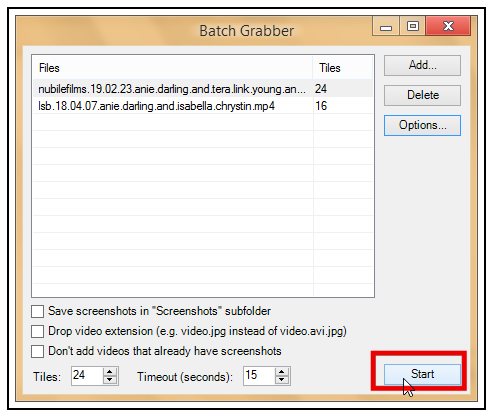Click the Files column header
The width and height of the screenshot is (493, 417).
click(x=172, y=68)
